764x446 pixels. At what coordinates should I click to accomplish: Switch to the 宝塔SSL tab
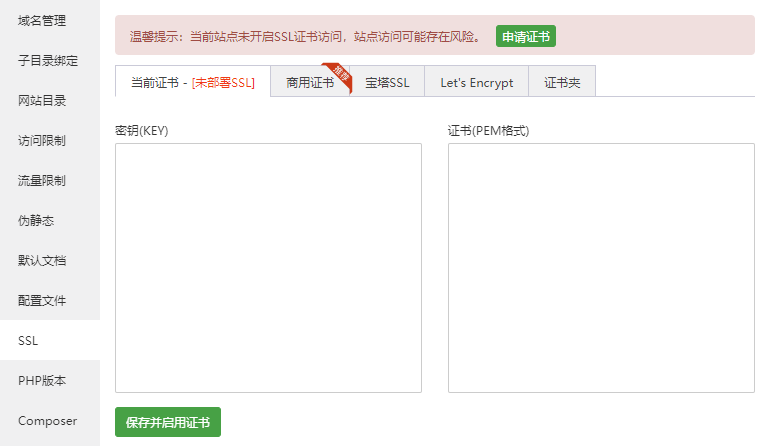click(x=387, y=82)
